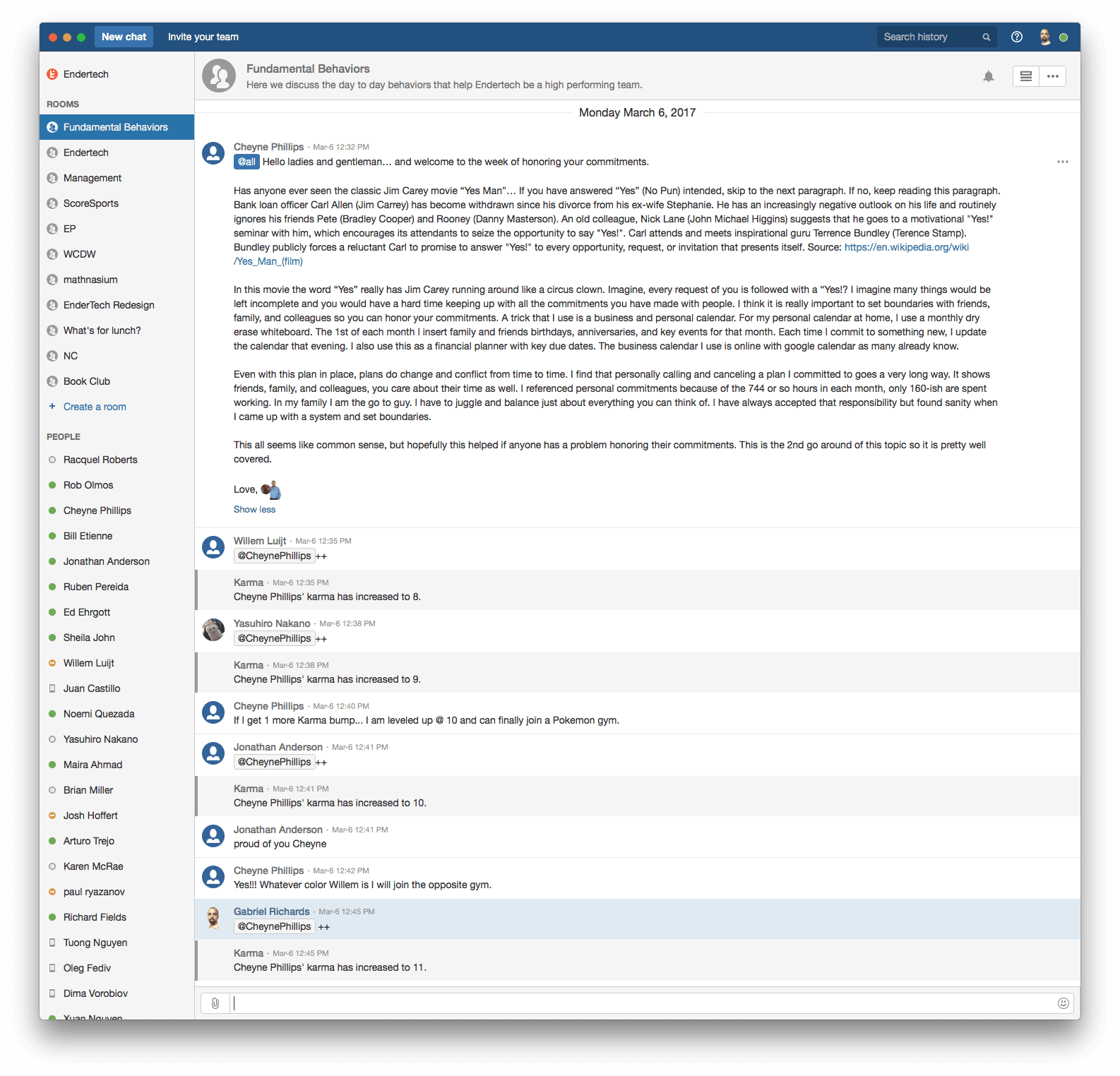Open the Book Club room
Image resolution: width=1120 pixels, height=1076 pixels.
[117, 381]
